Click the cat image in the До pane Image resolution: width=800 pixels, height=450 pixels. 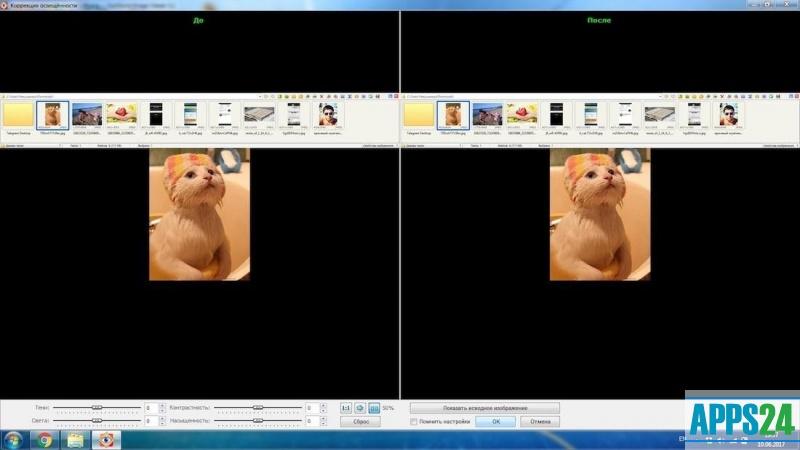[199, 214]
